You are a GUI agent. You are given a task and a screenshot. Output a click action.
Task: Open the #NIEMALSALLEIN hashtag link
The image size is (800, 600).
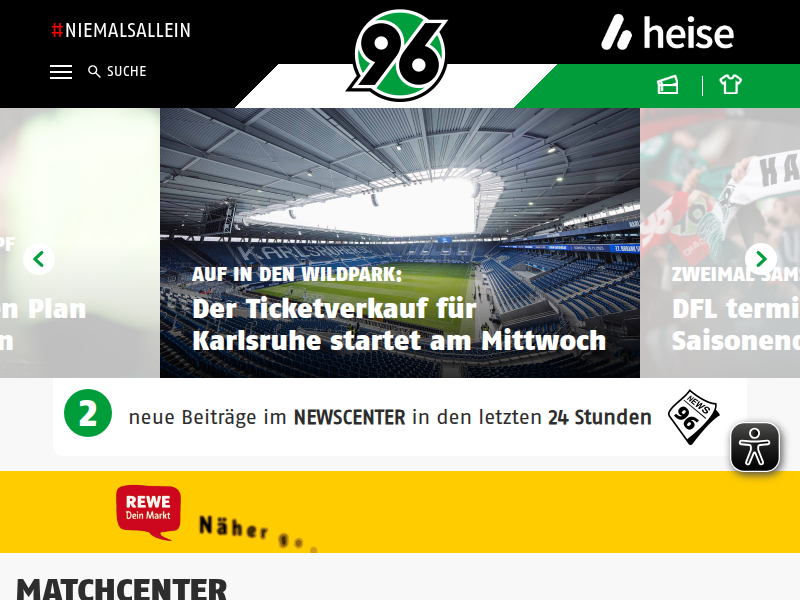click(121, 30)
